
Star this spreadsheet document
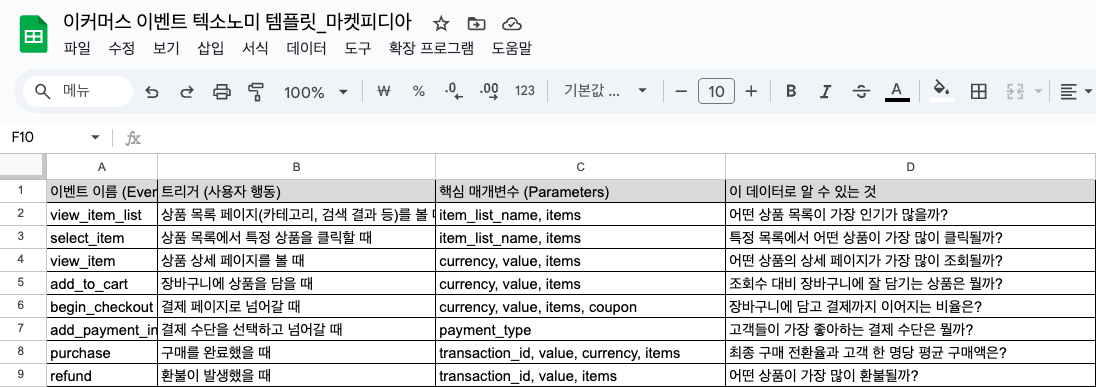coord(440,24)
